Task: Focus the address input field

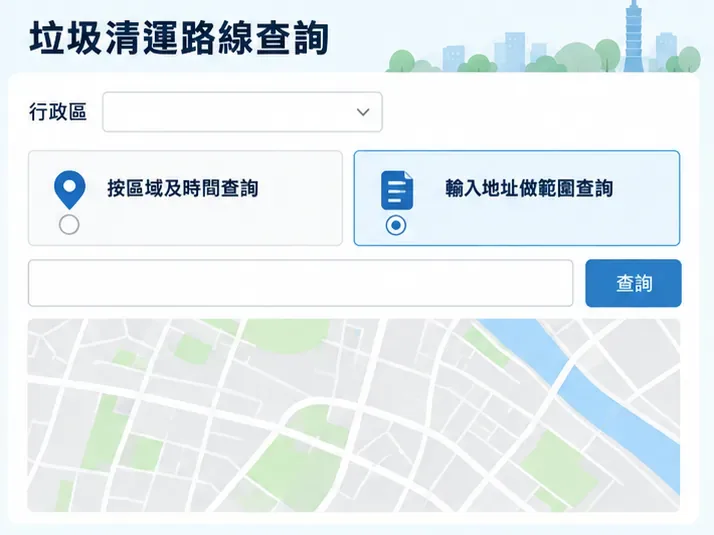Action: (301, 283)
